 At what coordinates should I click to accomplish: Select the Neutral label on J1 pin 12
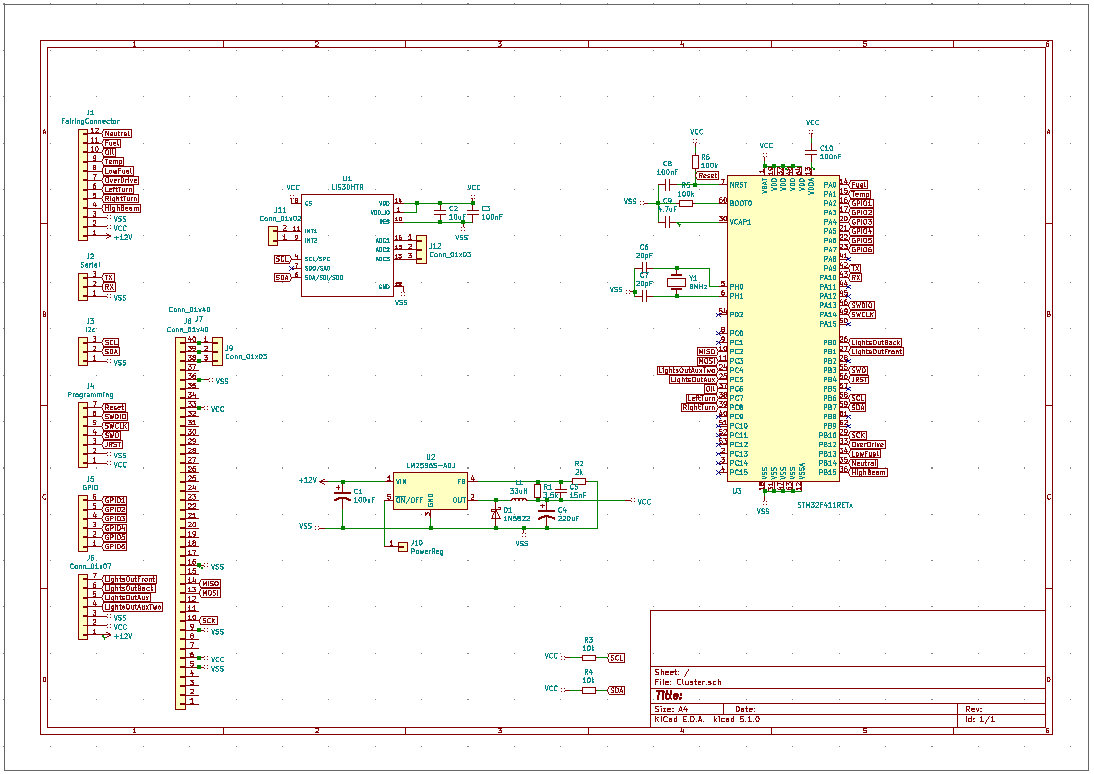pyautogui.click(x=117, y=133)
